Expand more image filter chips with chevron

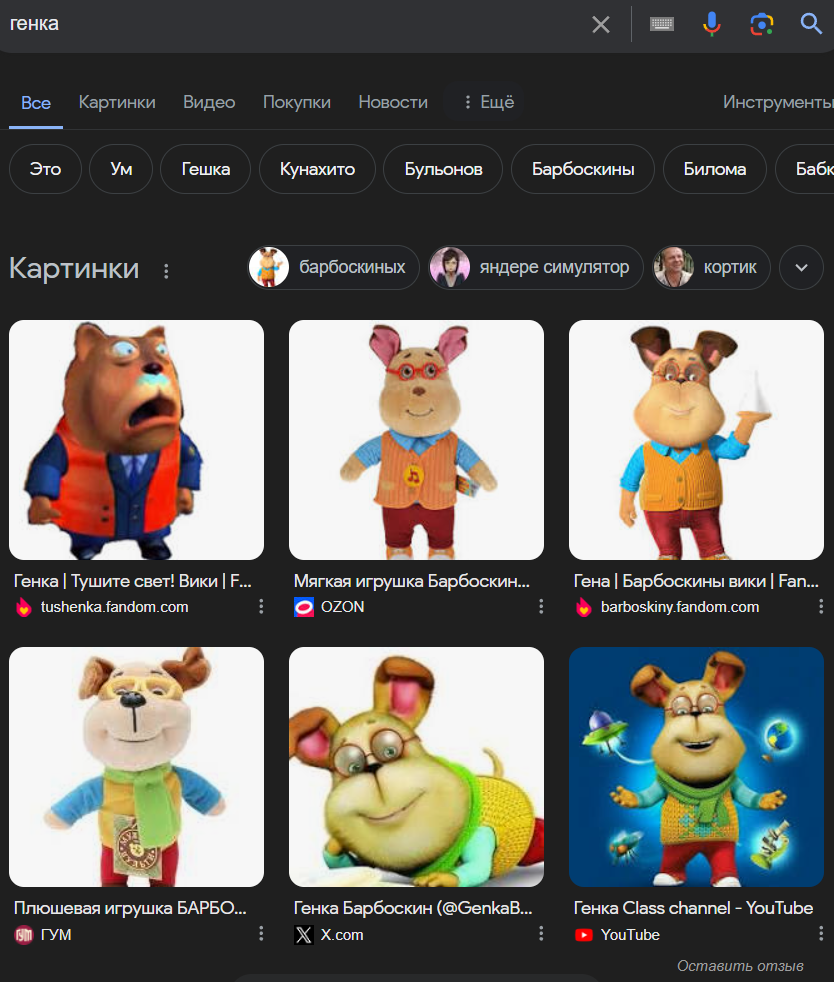[x=801, y=267]
